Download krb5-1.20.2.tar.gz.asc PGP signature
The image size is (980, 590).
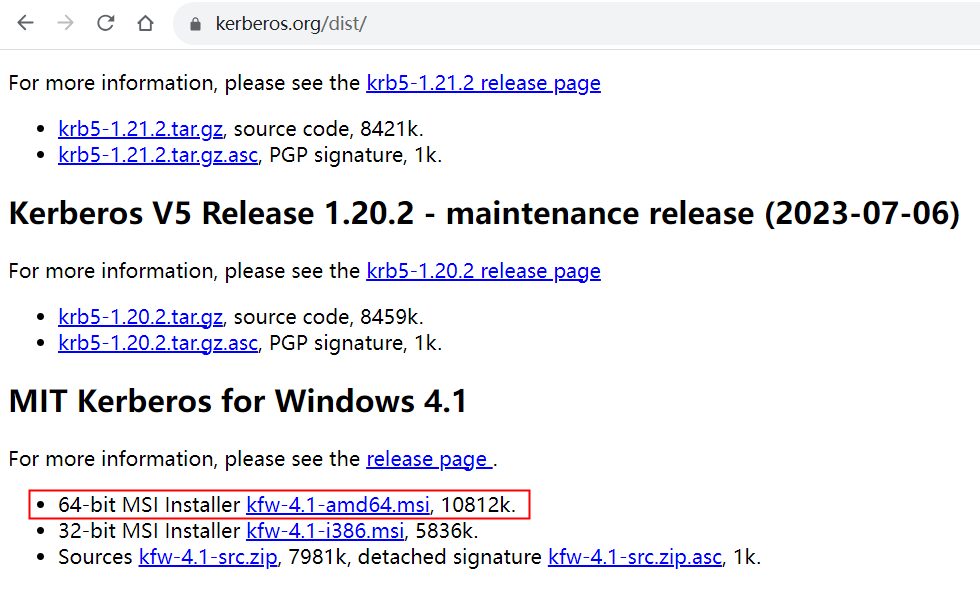point(158,343)
